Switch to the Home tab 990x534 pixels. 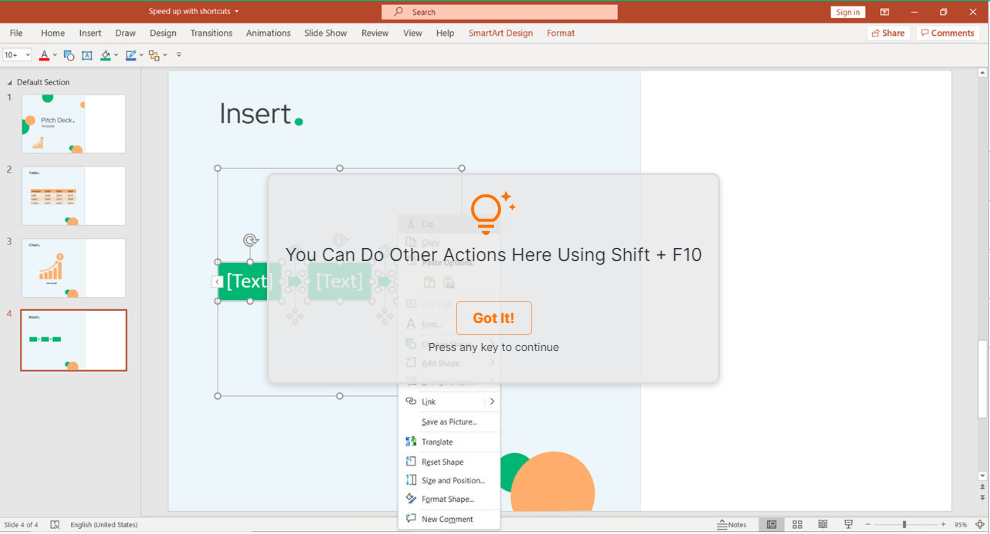(x=52, y=33)
